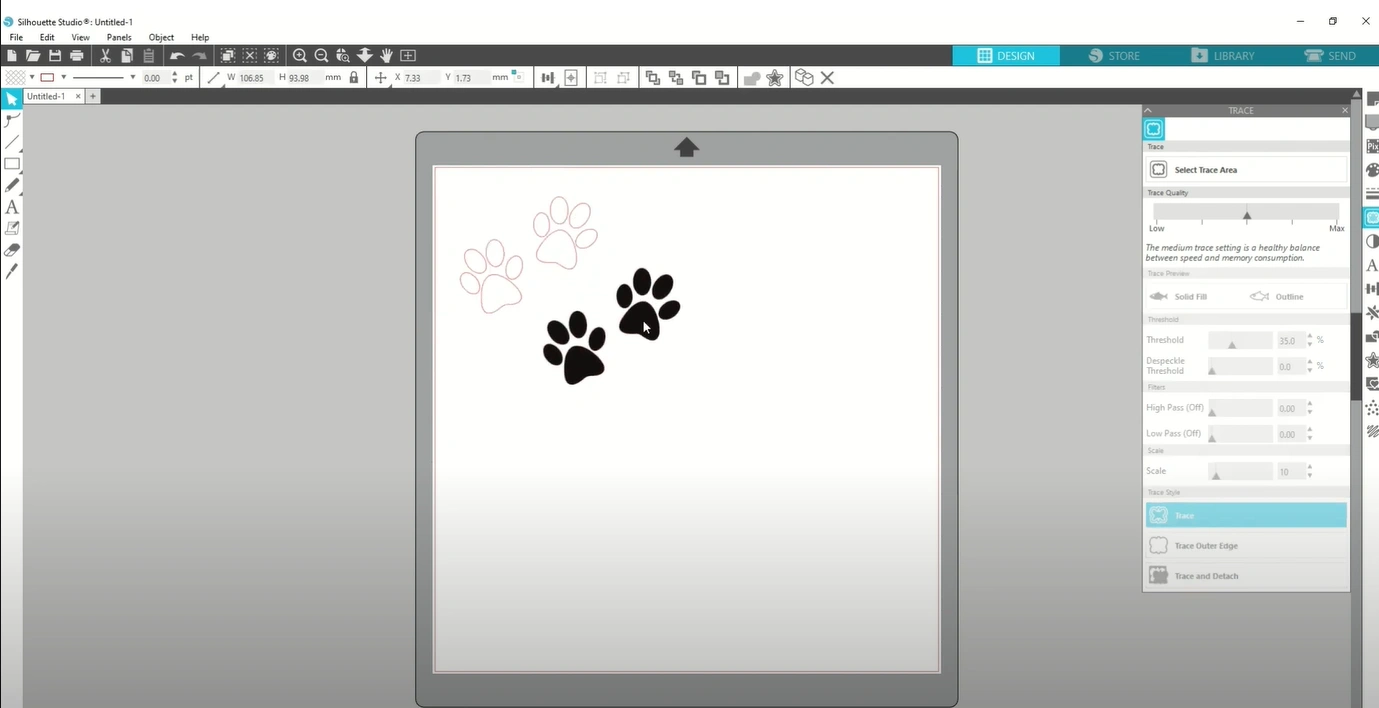The width and height of the screenshot is (1379, 708).
Task: Click the Select Trace Area button
Action: (1245, 170)
